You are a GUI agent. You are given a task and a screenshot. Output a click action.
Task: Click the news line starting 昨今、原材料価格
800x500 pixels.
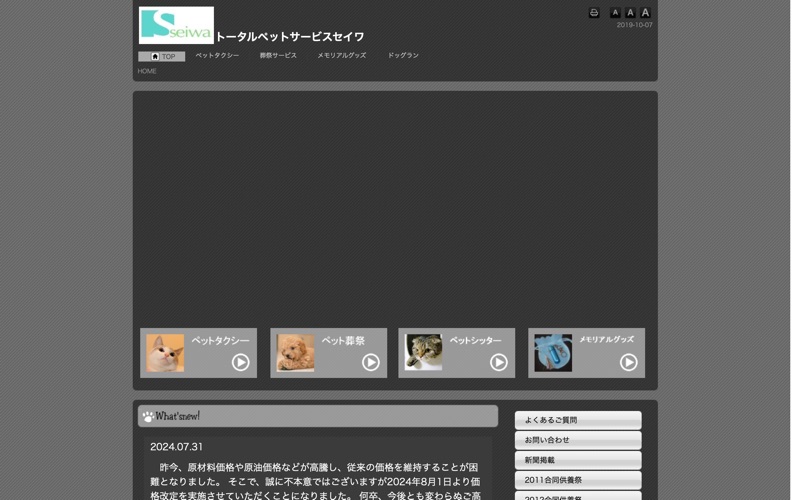tap(319, 467)
